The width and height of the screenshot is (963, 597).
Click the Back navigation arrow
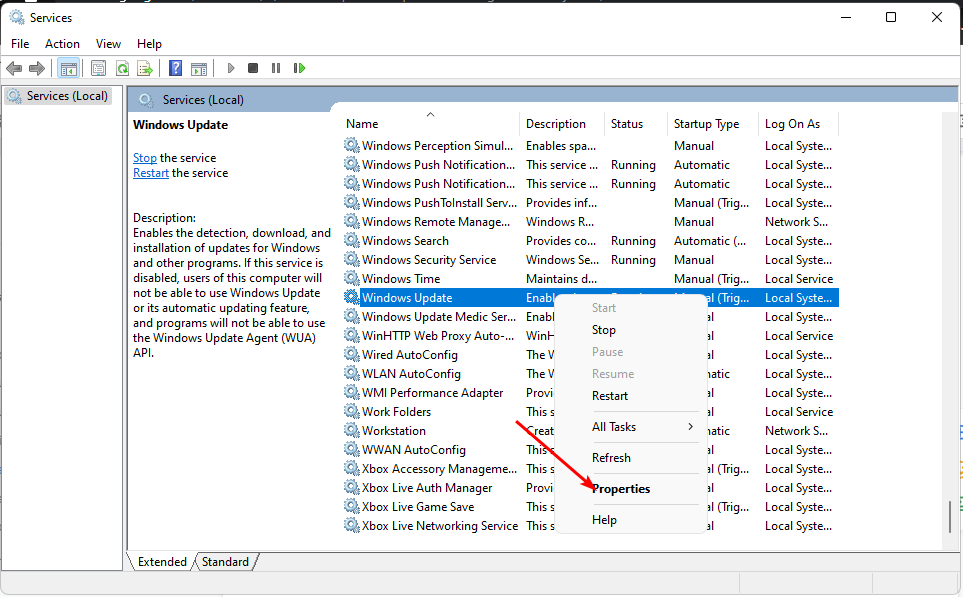(x=14, y=67)
